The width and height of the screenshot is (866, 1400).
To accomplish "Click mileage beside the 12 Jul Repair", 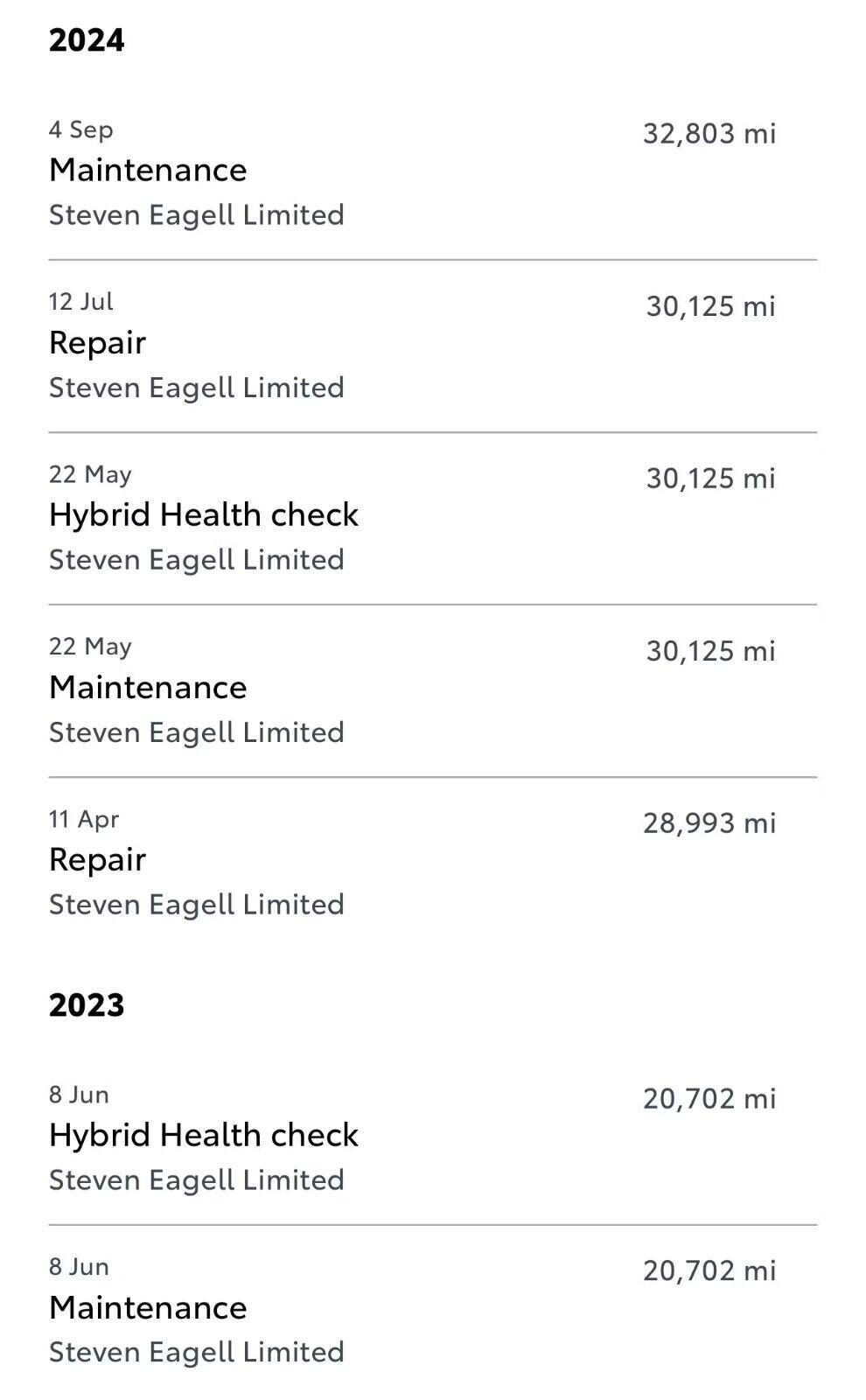I will pos(710,306).
